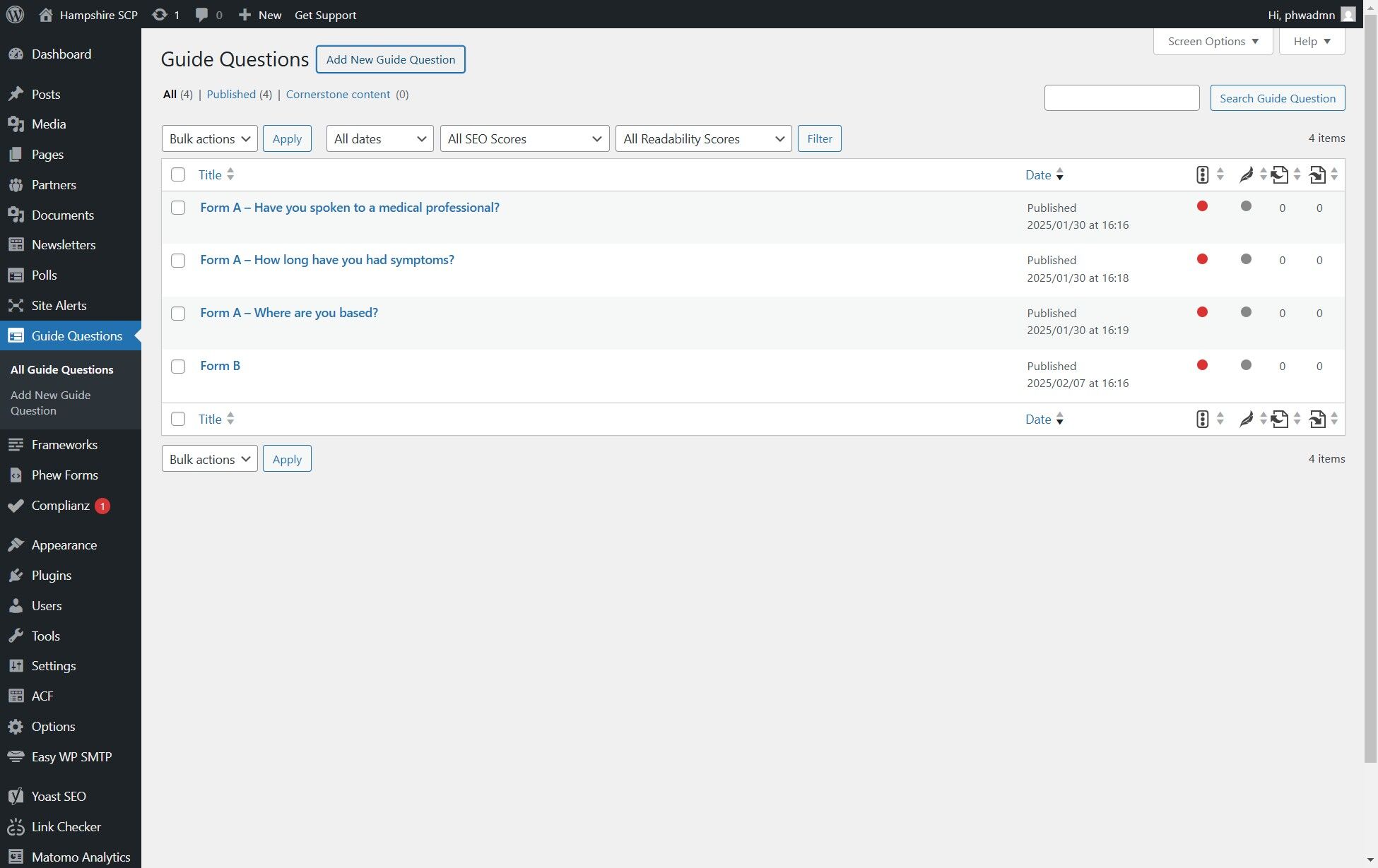Sort by received internal links icon
Image resolution: width=1378 pixels, height=868 pixels.
pos(1317,174)
